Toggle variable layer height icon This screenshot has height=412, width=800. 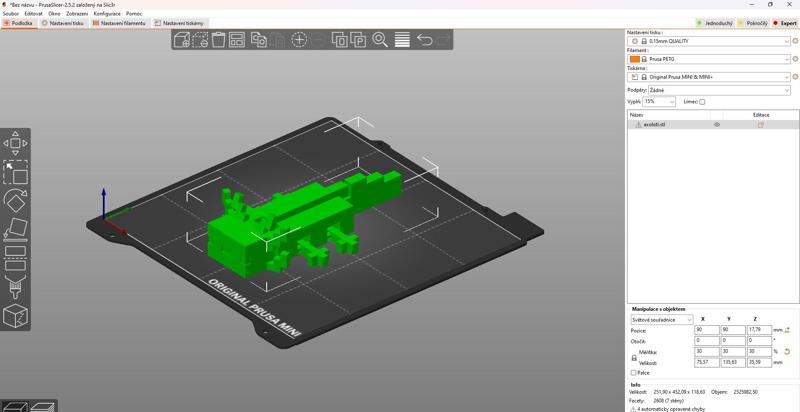coord(402,40)
